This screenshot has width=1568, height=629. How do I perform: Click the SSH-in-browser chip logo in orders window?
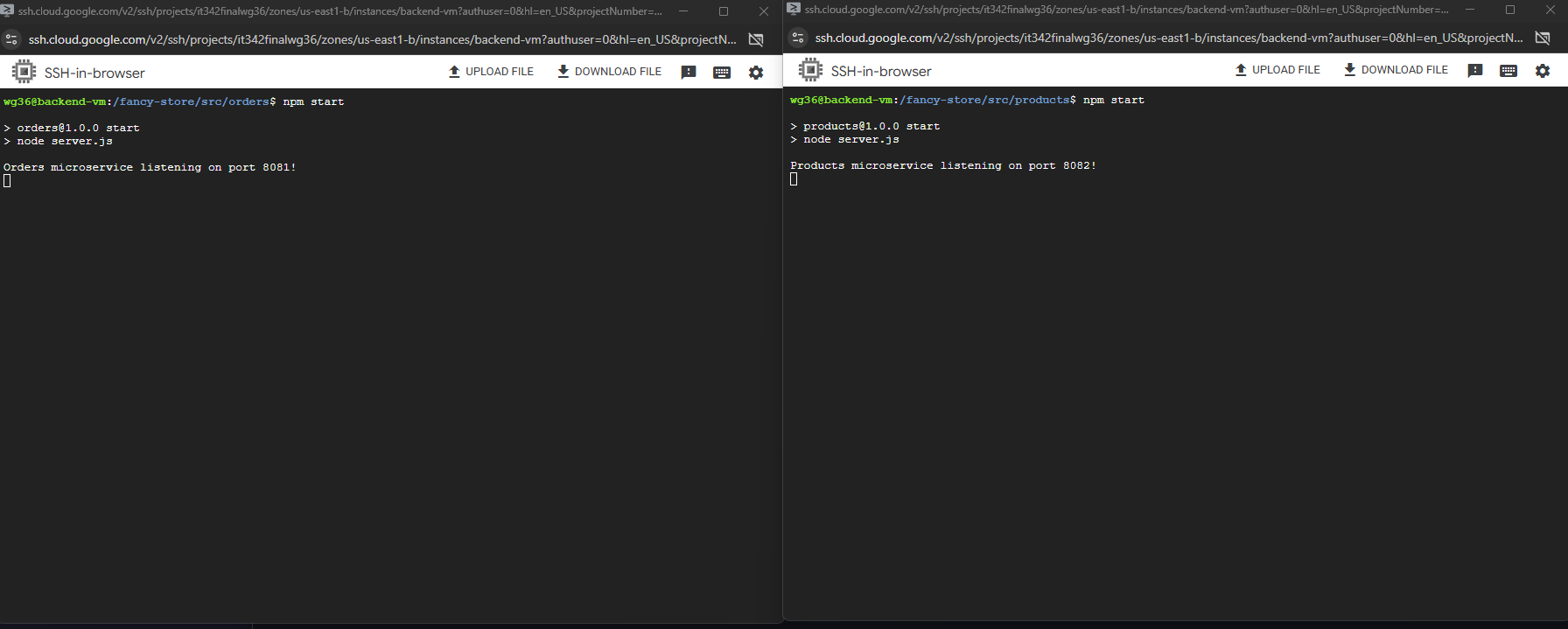(24, 72)
